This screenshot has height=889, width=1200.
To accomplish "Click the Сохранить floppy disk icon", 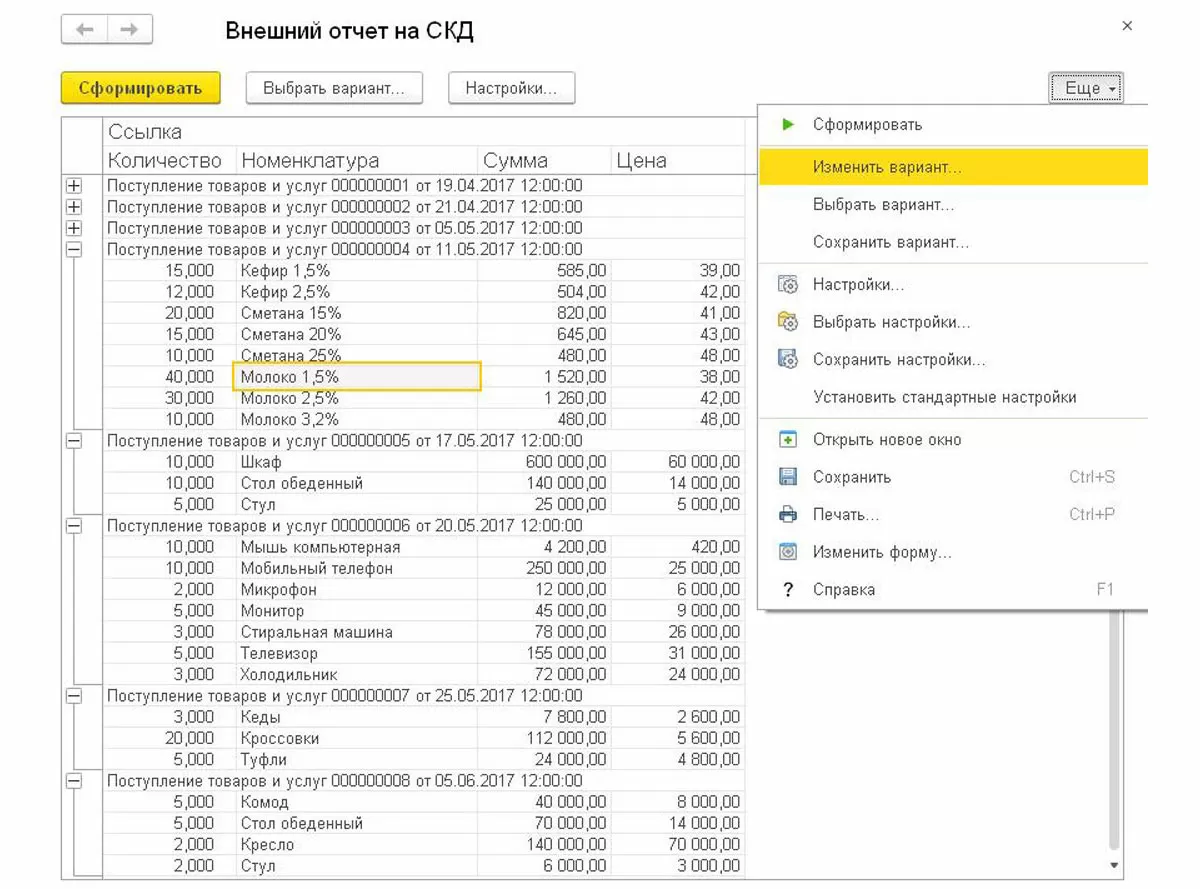I will (788, 477).
